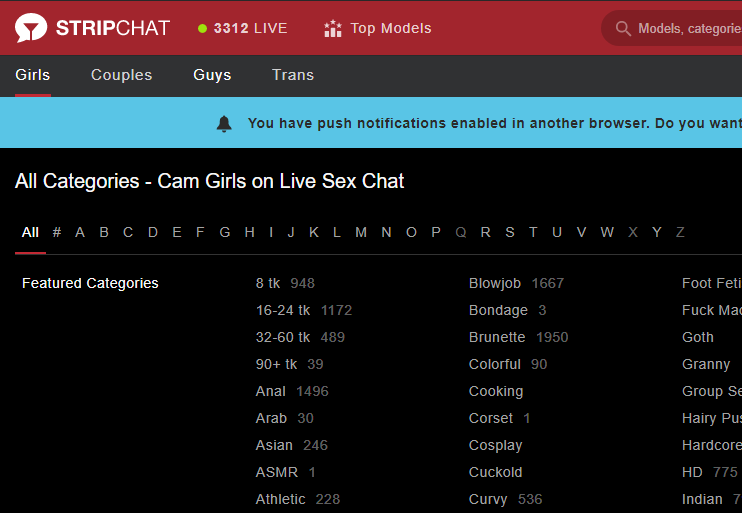Filter categories by letter U

point(557,232)
